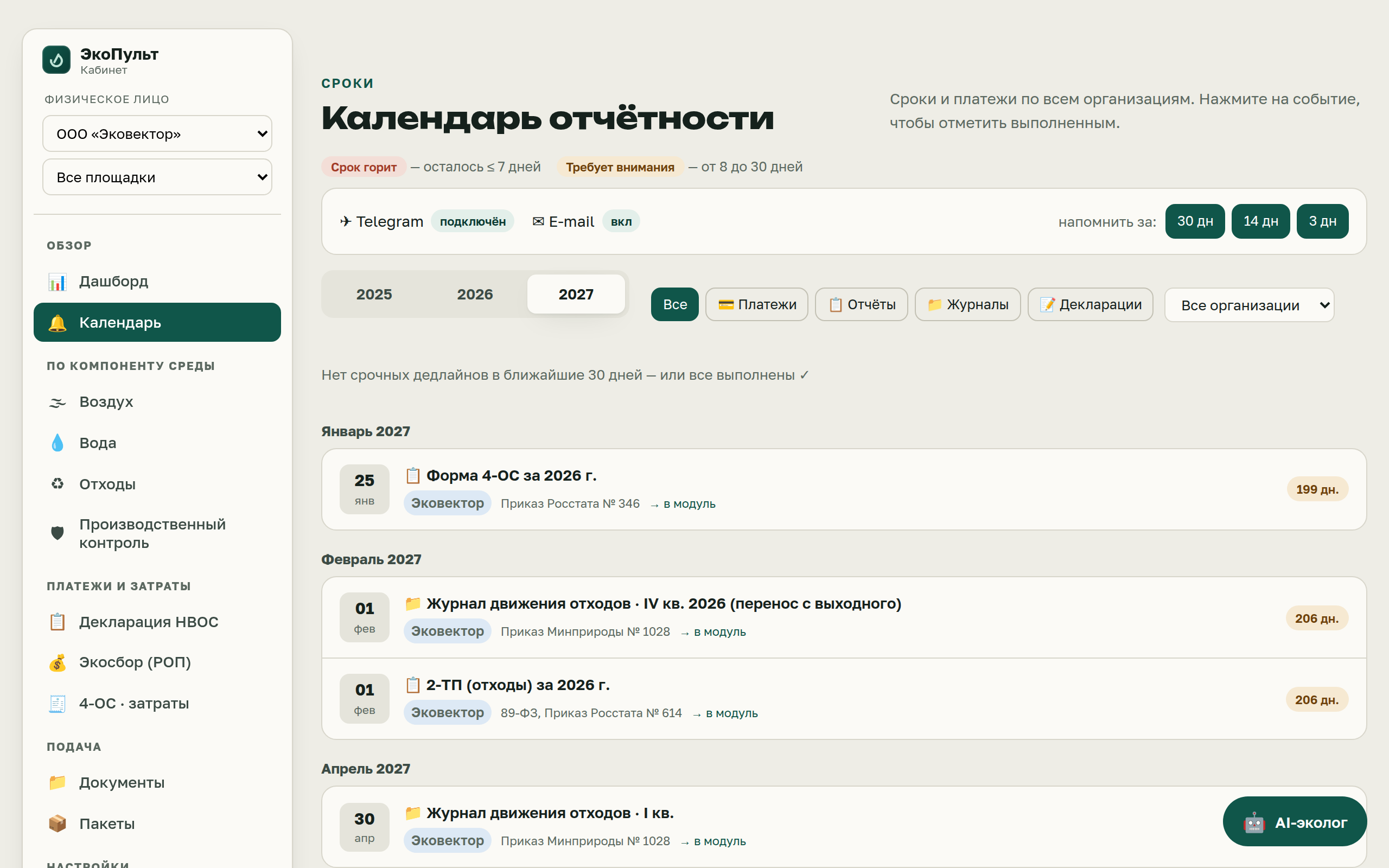Toggle Telegram подключён status badge
Screen dimensions: 1389x868
click(473, 221)
